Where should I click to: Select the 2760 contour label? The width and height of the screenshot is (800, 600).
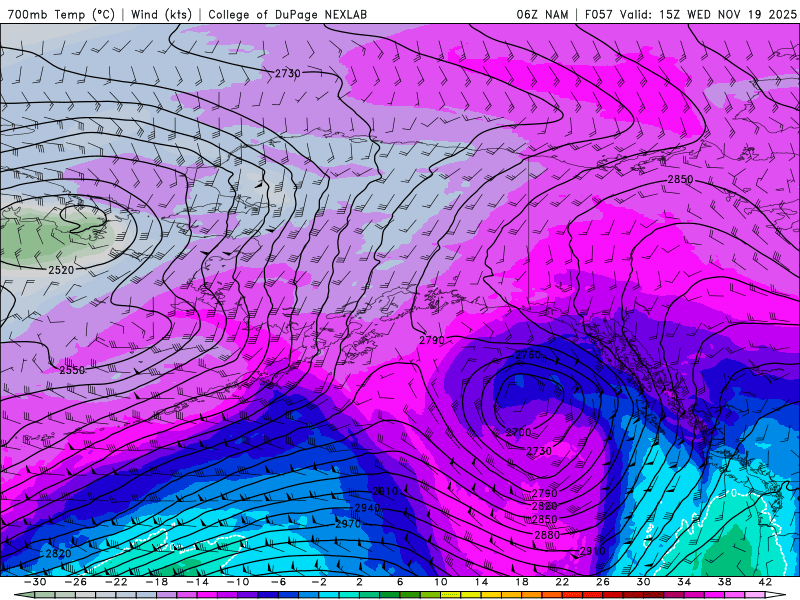pos(528,355)
